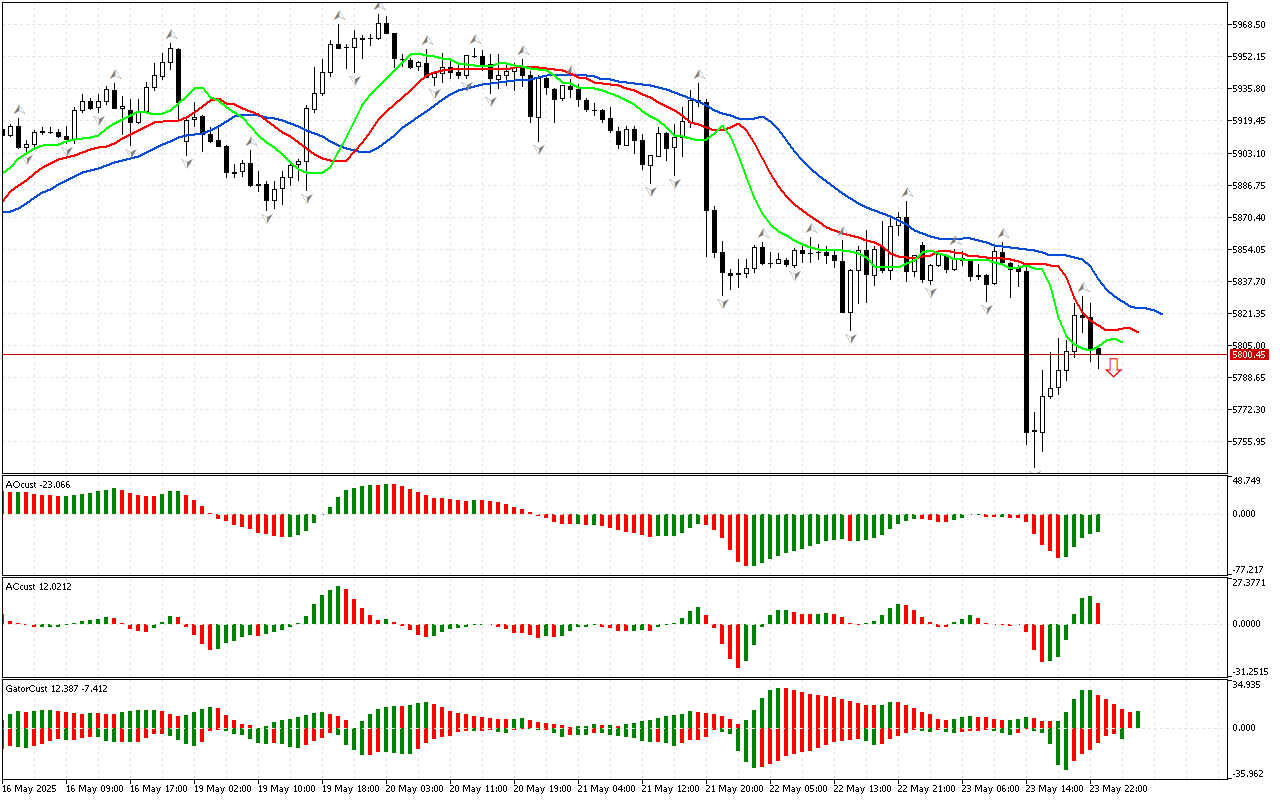Click the AOcust indicator label

coord(38,485)
